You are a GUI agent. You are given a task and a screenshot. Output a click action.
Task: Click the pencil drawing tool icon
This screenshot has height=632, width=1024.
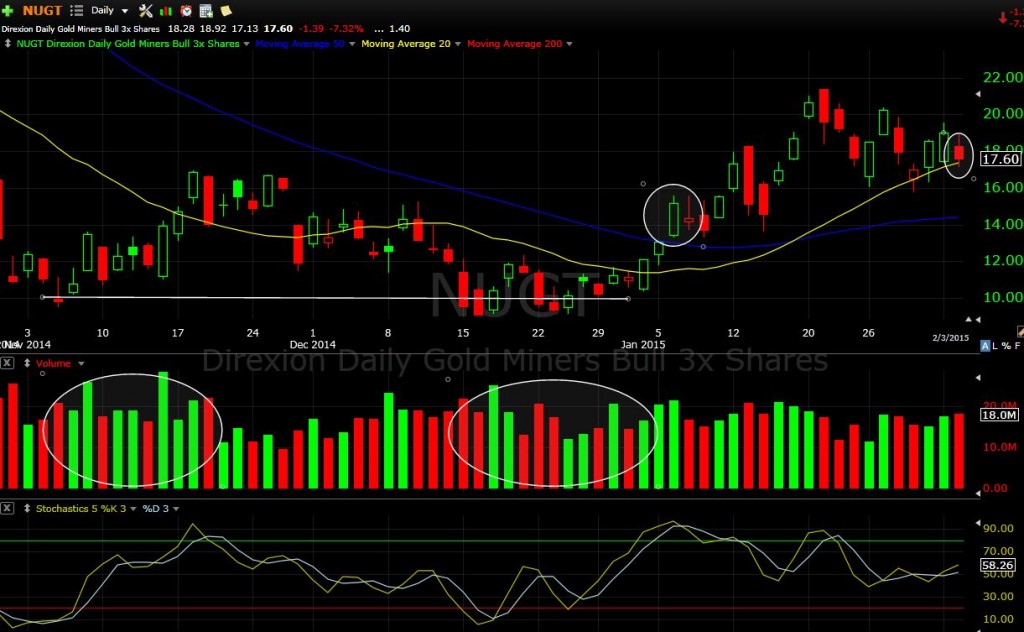[x=1020, y=332]
